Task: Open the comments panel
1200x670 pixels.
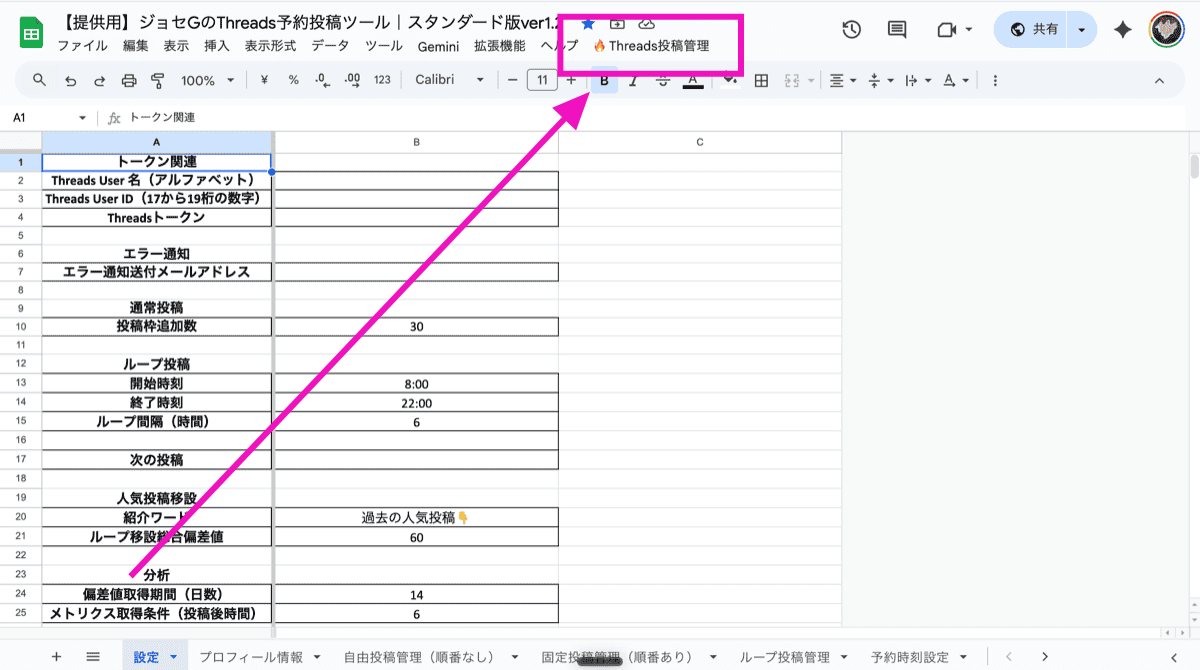Action: (897, 30)
